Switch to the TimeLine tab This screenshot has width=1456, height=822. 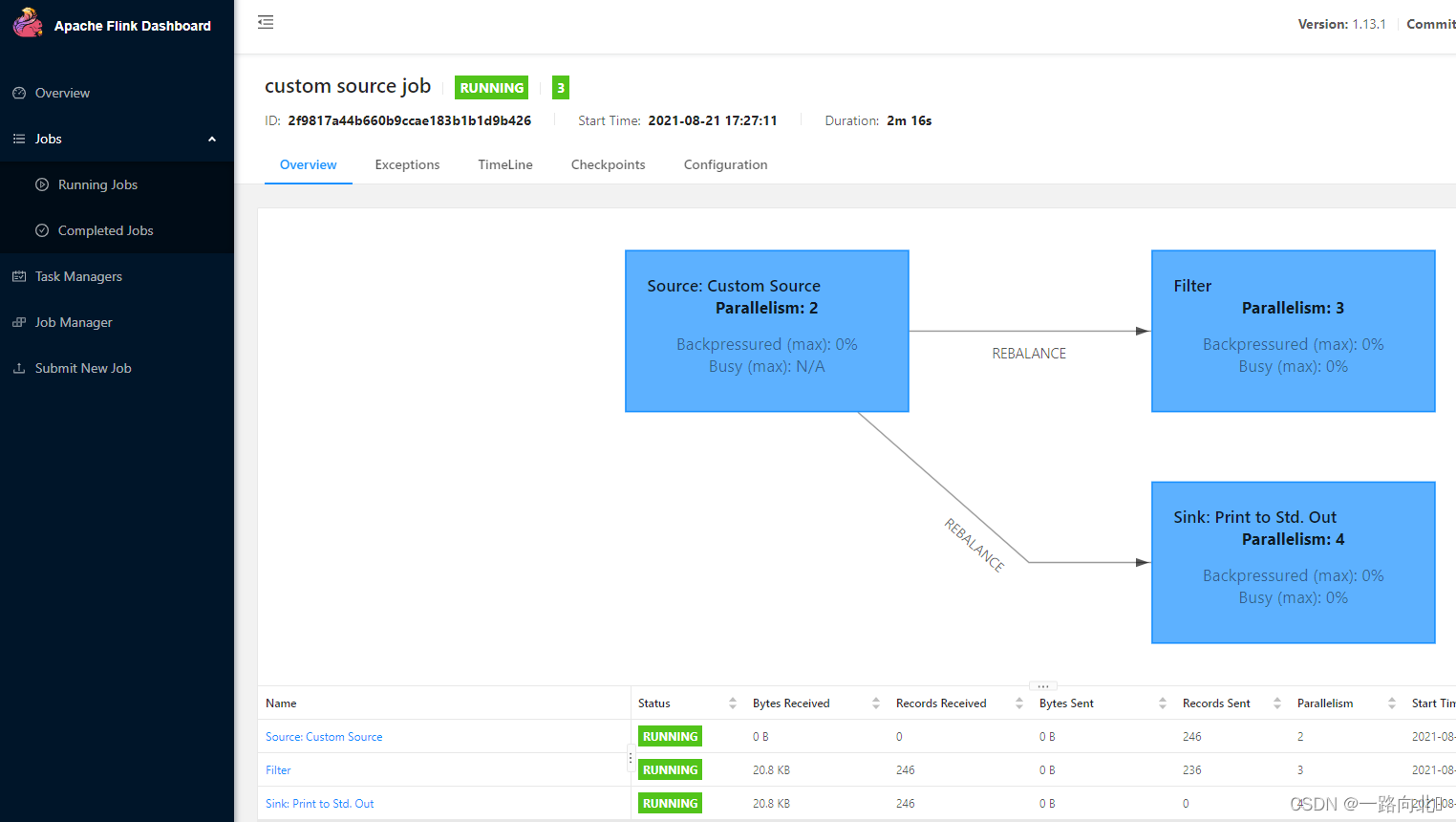[x=505, y=164]
